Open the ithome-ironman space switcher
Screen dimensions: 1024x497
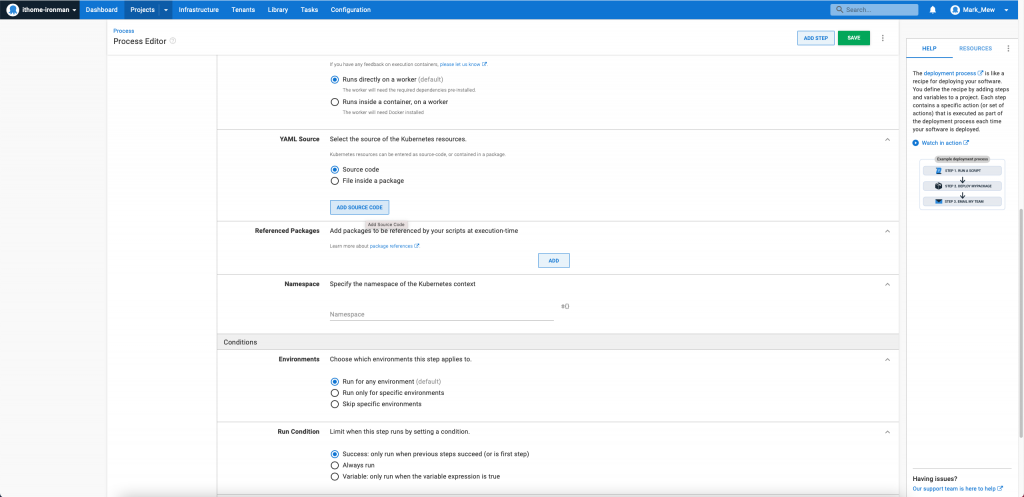(40, 10)
